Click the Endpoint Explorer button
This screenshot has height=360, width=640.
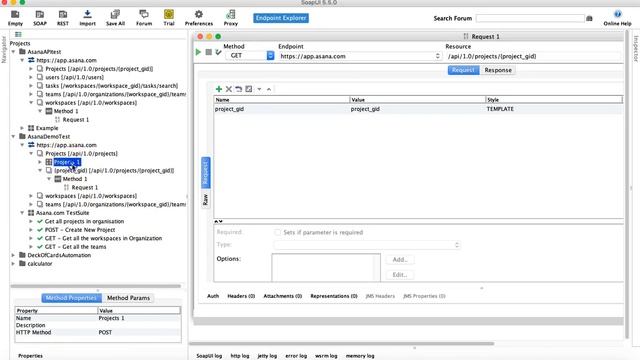(x=281, y=18)
